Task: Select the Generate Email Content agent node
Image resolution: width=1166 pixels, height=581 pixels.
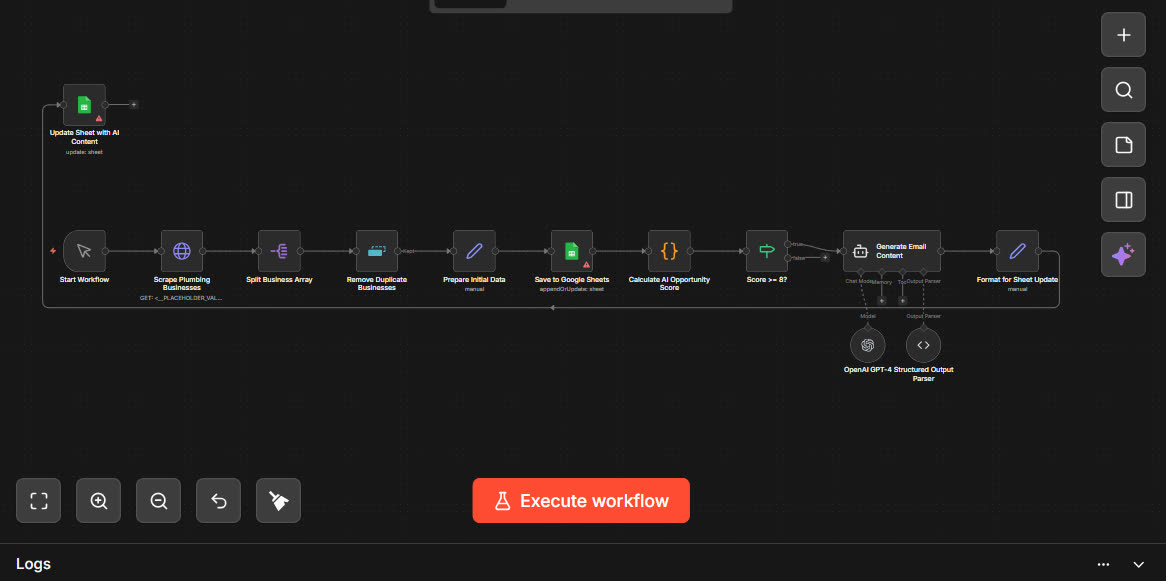Action: 892,251
